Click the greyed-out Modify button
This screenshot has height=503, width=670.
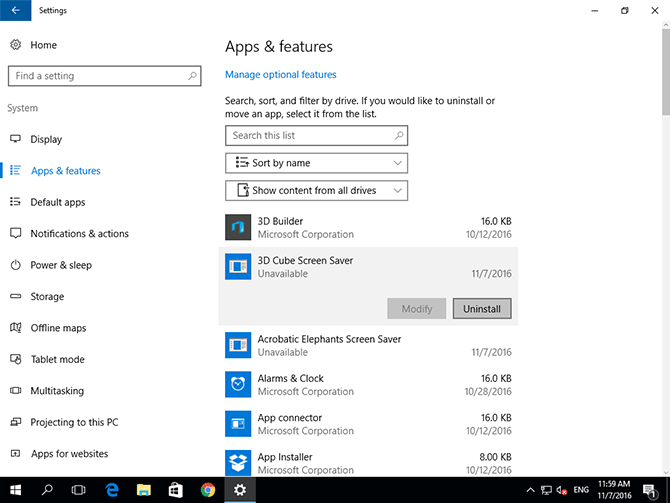pyautogui.click(x=417, y=309)
